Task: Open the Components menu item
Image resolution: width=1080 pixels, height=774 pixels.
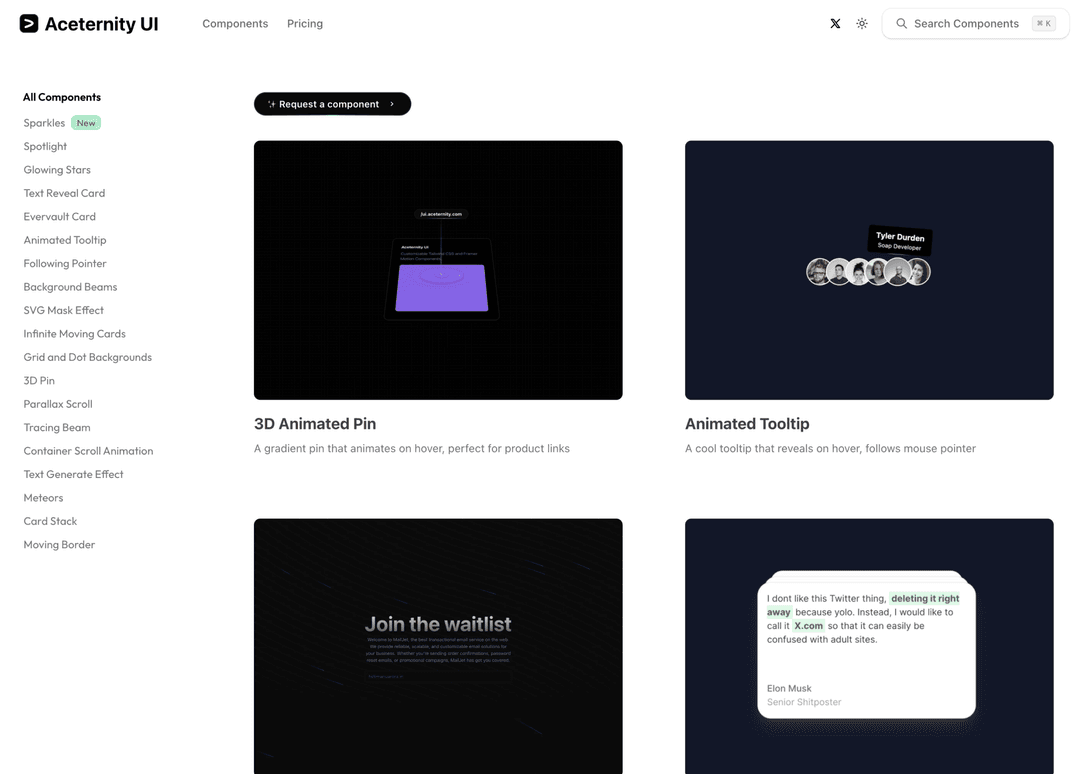Action: pos(235,24)
